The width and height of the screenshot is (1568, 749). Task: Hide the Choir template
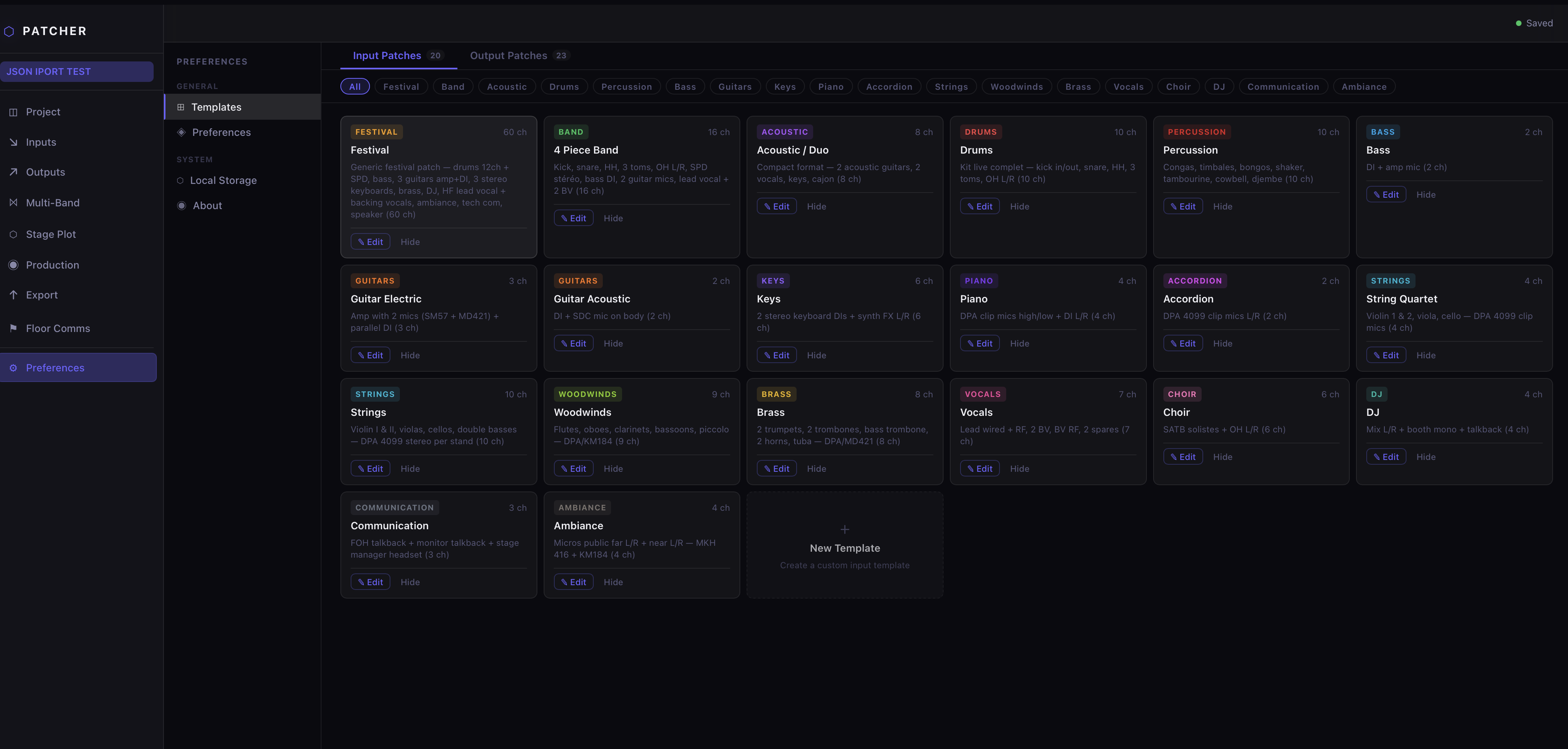pyautogui.click(x=1222, y=456)
